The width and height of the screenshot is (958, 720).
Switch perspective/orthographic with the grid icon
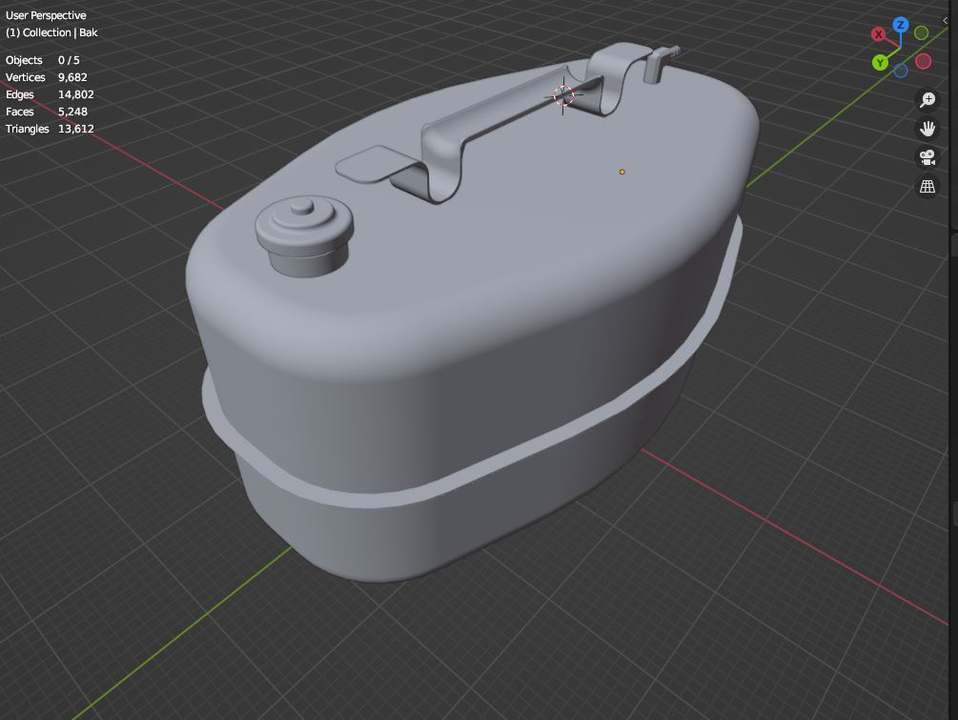927,186
